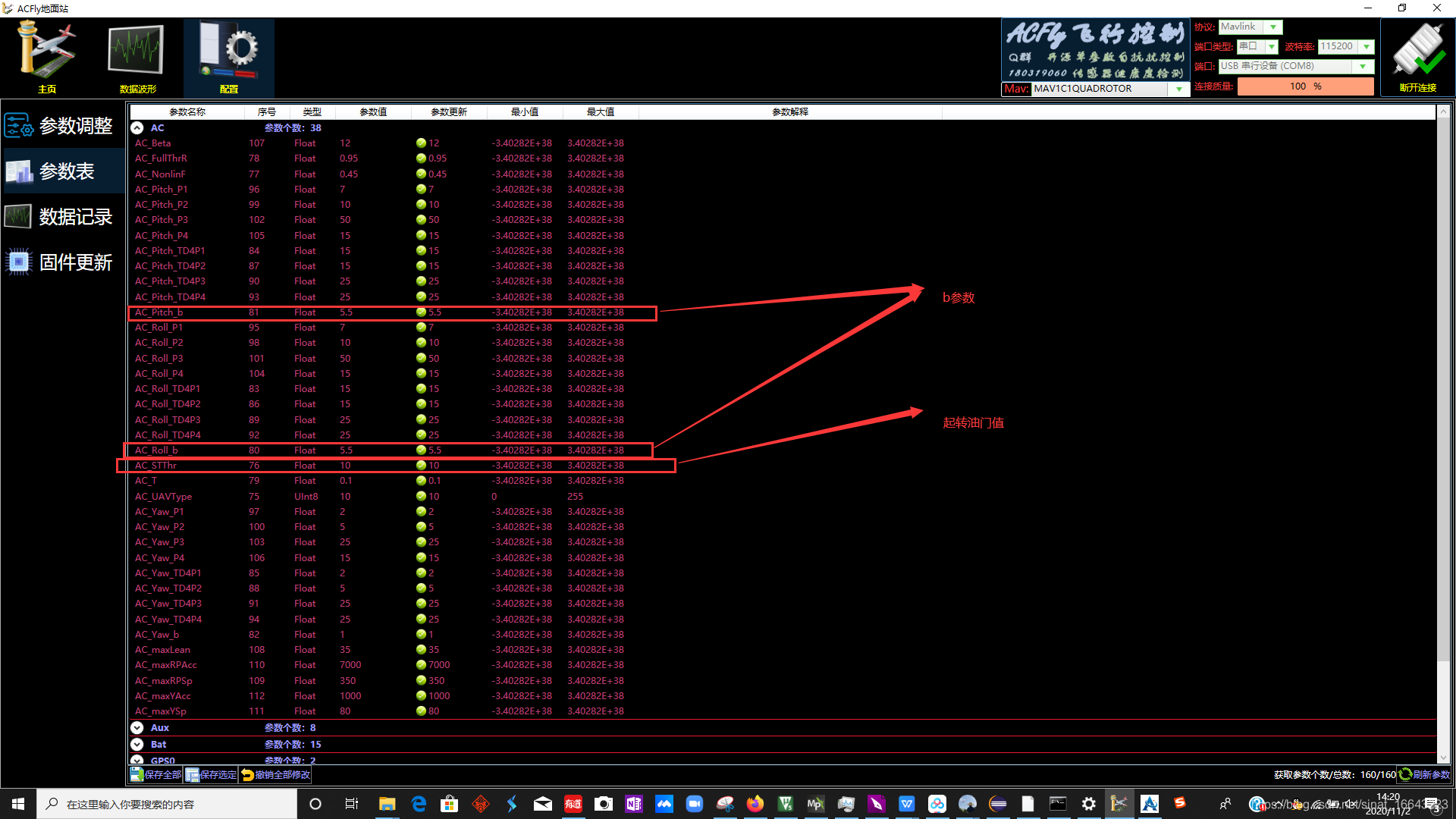The image size is (1456, 819).
Task: Click the connection quality 100% bar
Action: tap(1304, 86)
